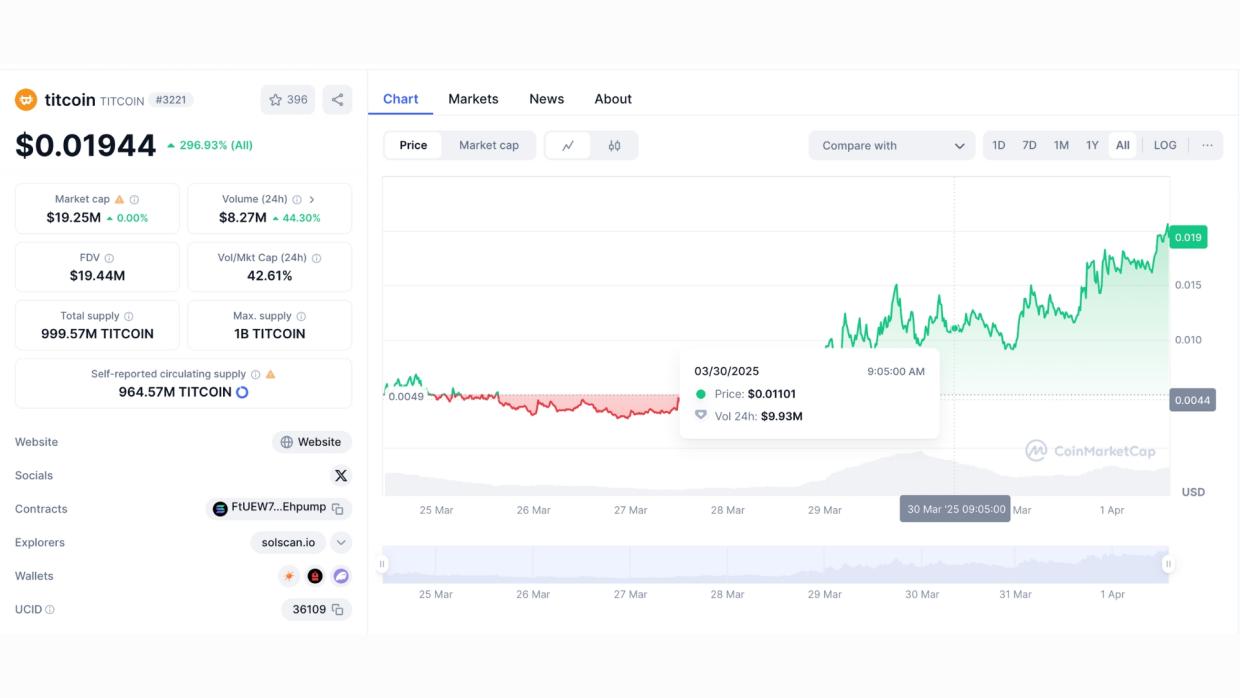Open circulating supply info icon
The width and height of the screenshot is (1240, 698).
[x=256, y=375]
